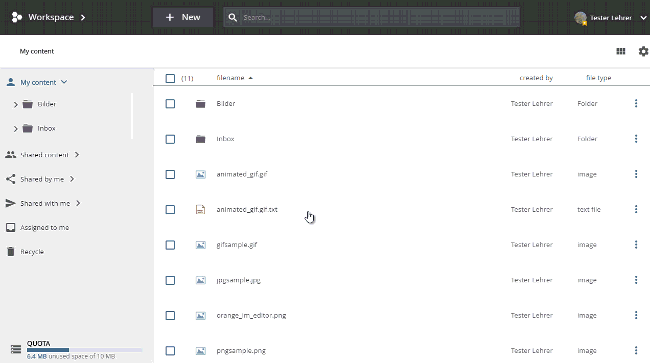650x363 pixels.
Task: Open the animated_gif.gif.txt file
Action: [247, 209]
